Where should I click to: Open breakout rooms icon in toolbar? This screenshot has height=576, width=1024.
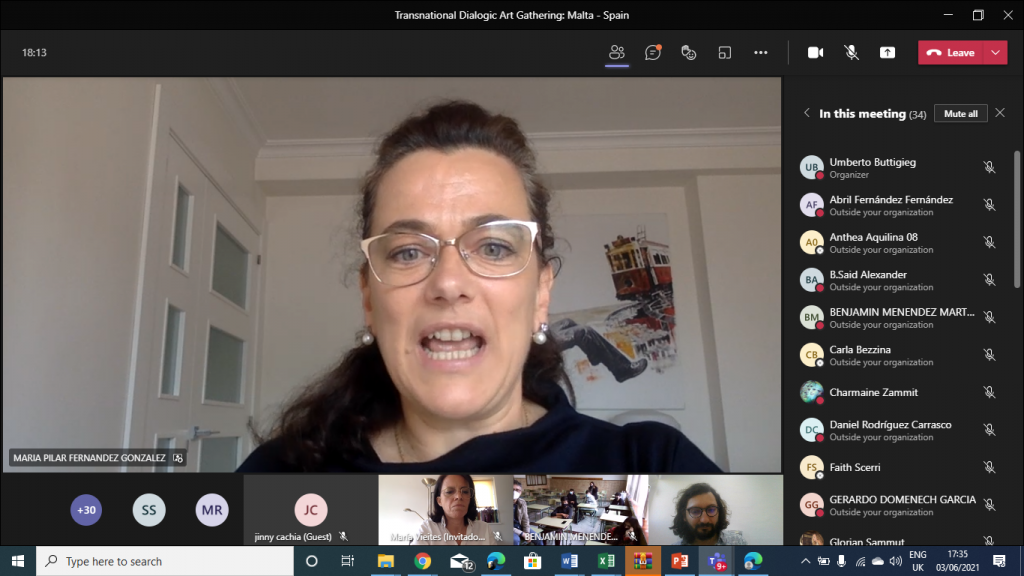pyautogui.click(x=725, y=53)
